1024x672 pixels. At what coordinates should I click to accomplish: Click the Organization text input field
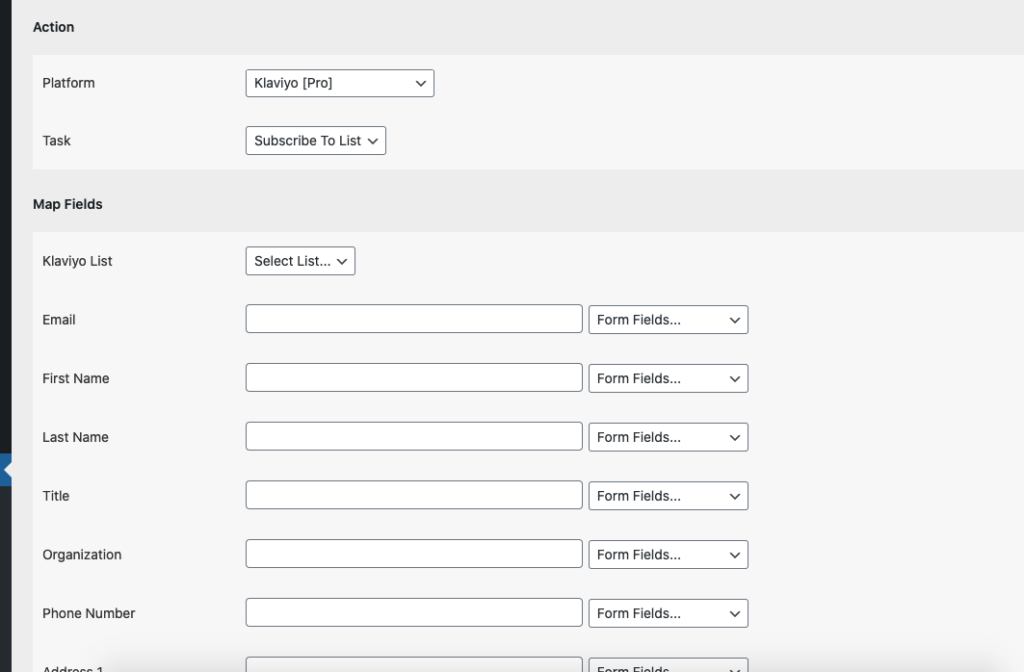[414, 554]
